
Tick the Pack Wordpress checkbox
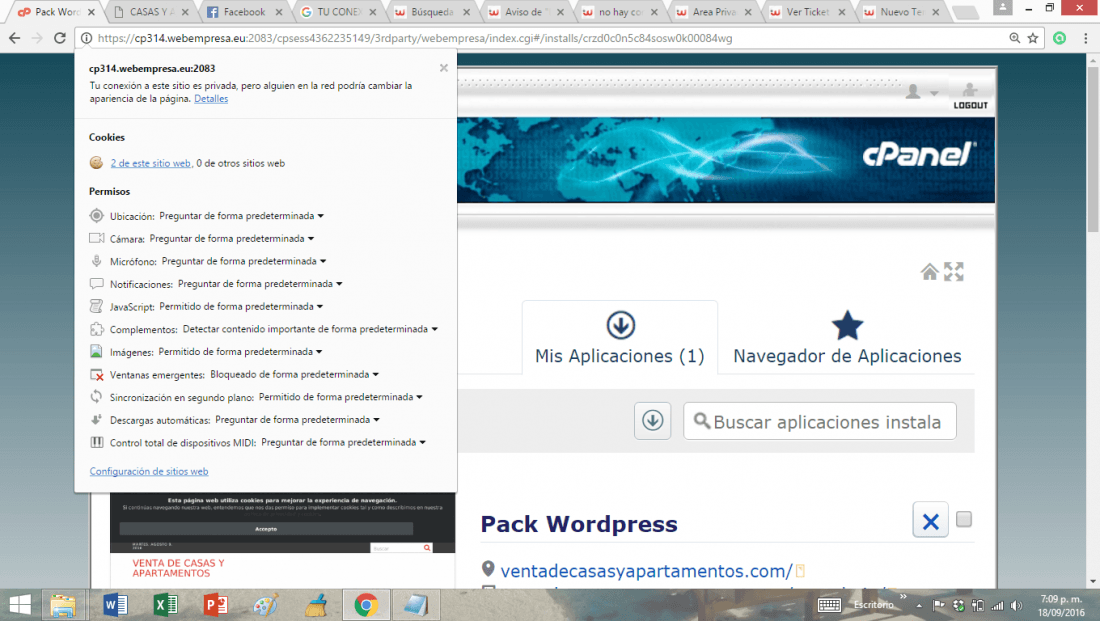pyautogui.click(x=964, y=519)
